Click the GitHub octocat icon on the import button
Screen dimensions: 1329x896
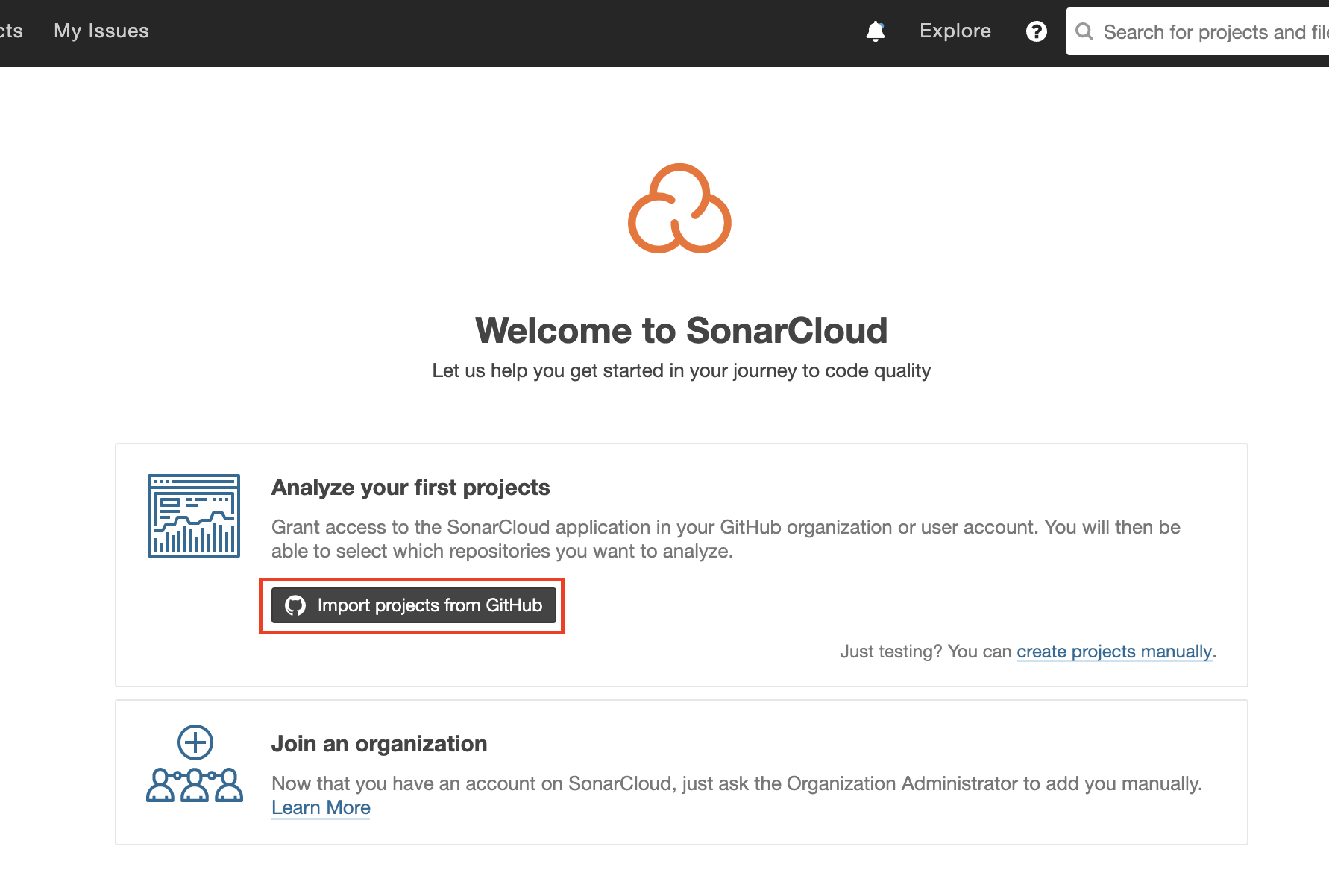[x=297, y=605]
